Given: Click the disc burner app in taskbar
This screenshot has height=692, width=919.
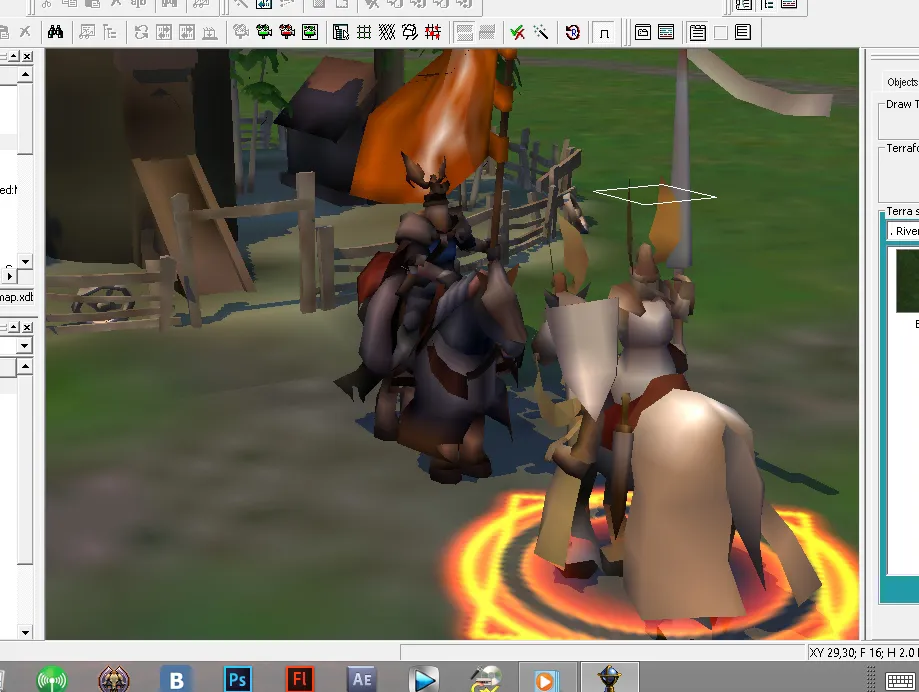Looking at the screenshot, I should (x=486, y=679).
